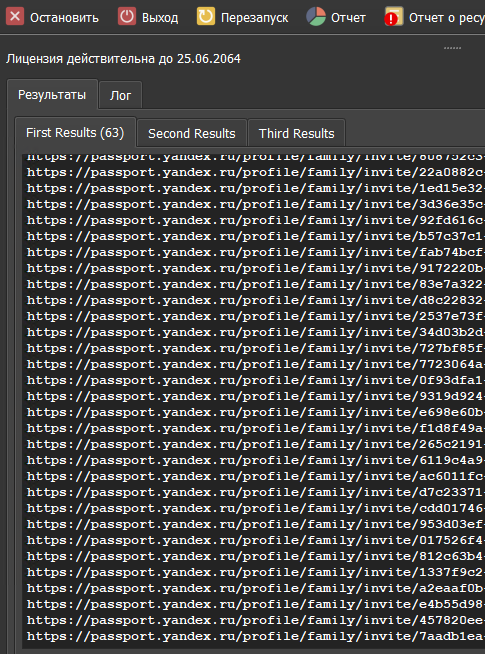Switch to the Результаты tab

point(52,95)
